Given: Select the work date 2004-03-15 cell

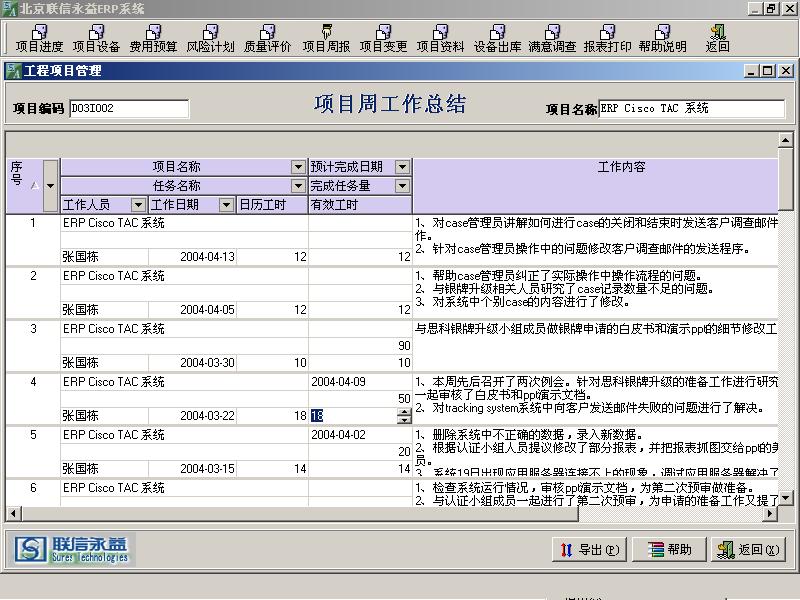Looking at the screenshot, I should click(x=192, y=469).
